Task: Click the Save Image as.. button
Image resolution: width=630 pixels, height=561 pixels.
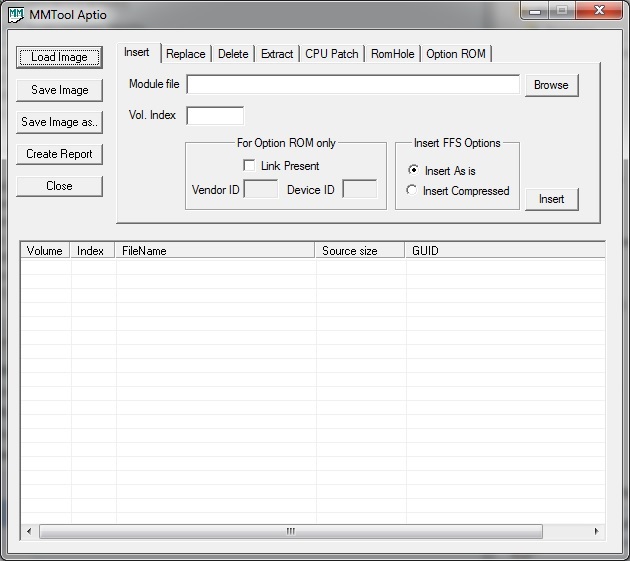Action: click(59, 122)
